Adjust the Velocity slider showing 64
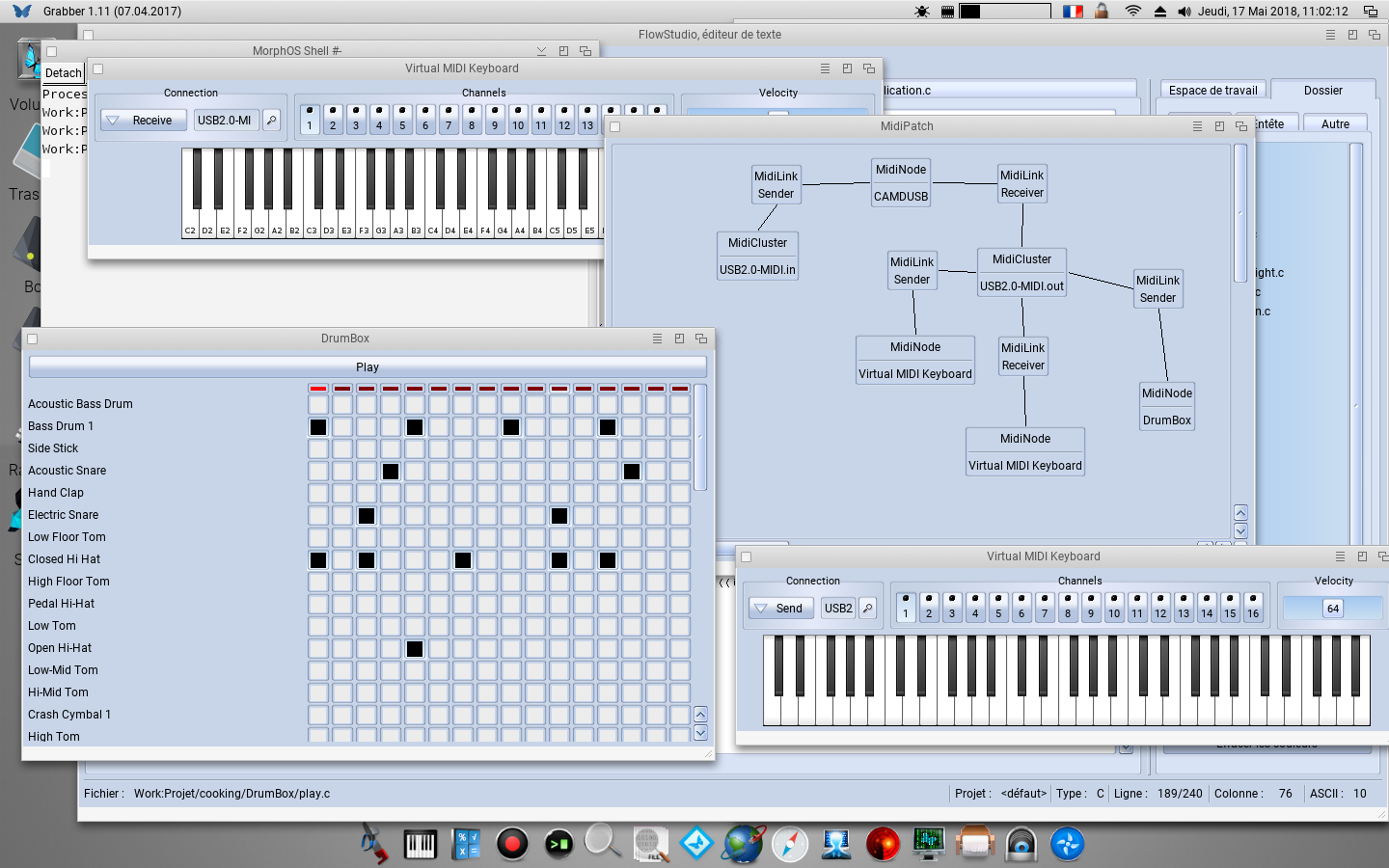 (1332, 609)
